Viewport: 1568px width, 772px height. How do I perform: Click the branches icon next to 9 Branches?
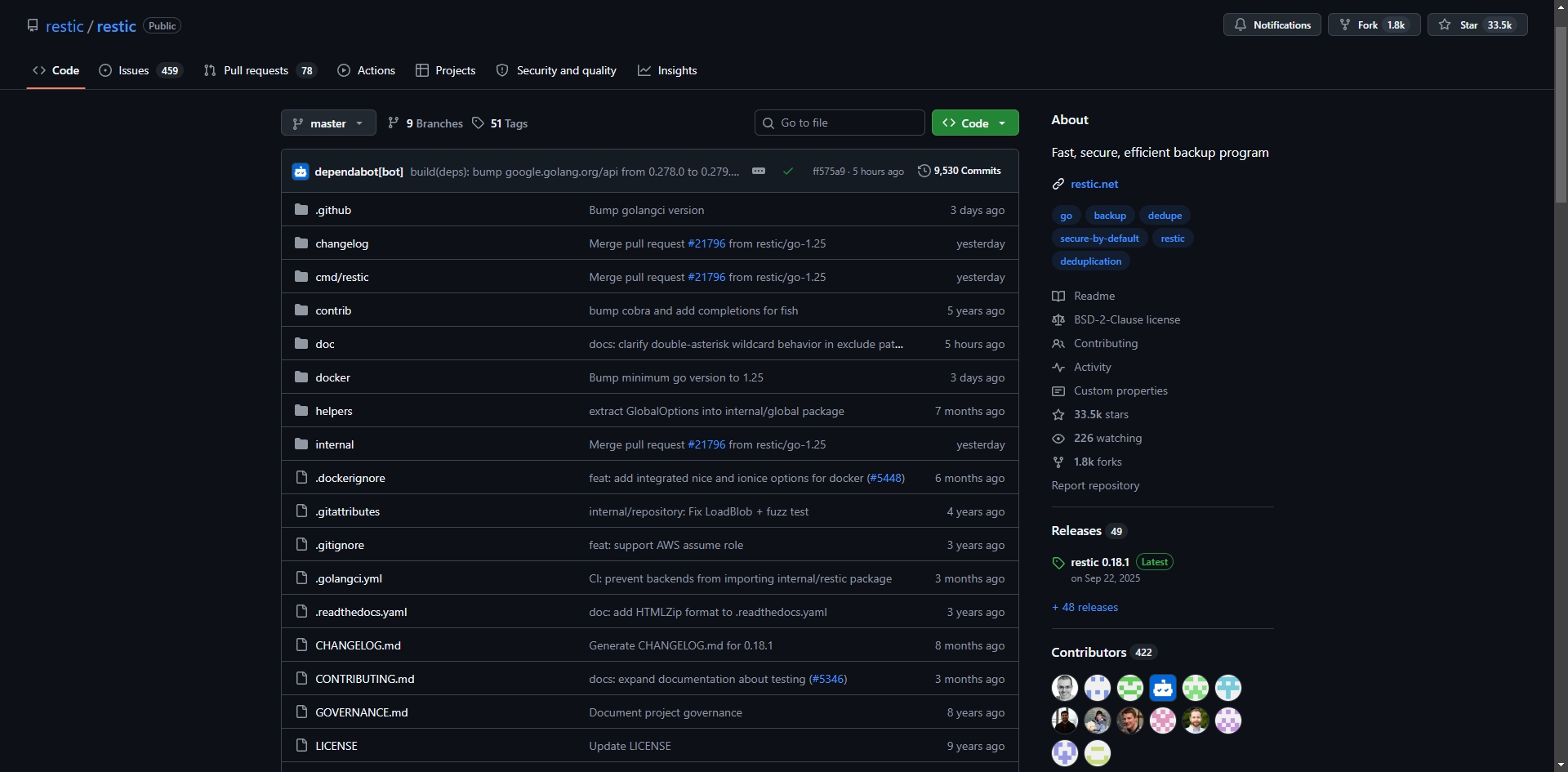pos(394,123)
